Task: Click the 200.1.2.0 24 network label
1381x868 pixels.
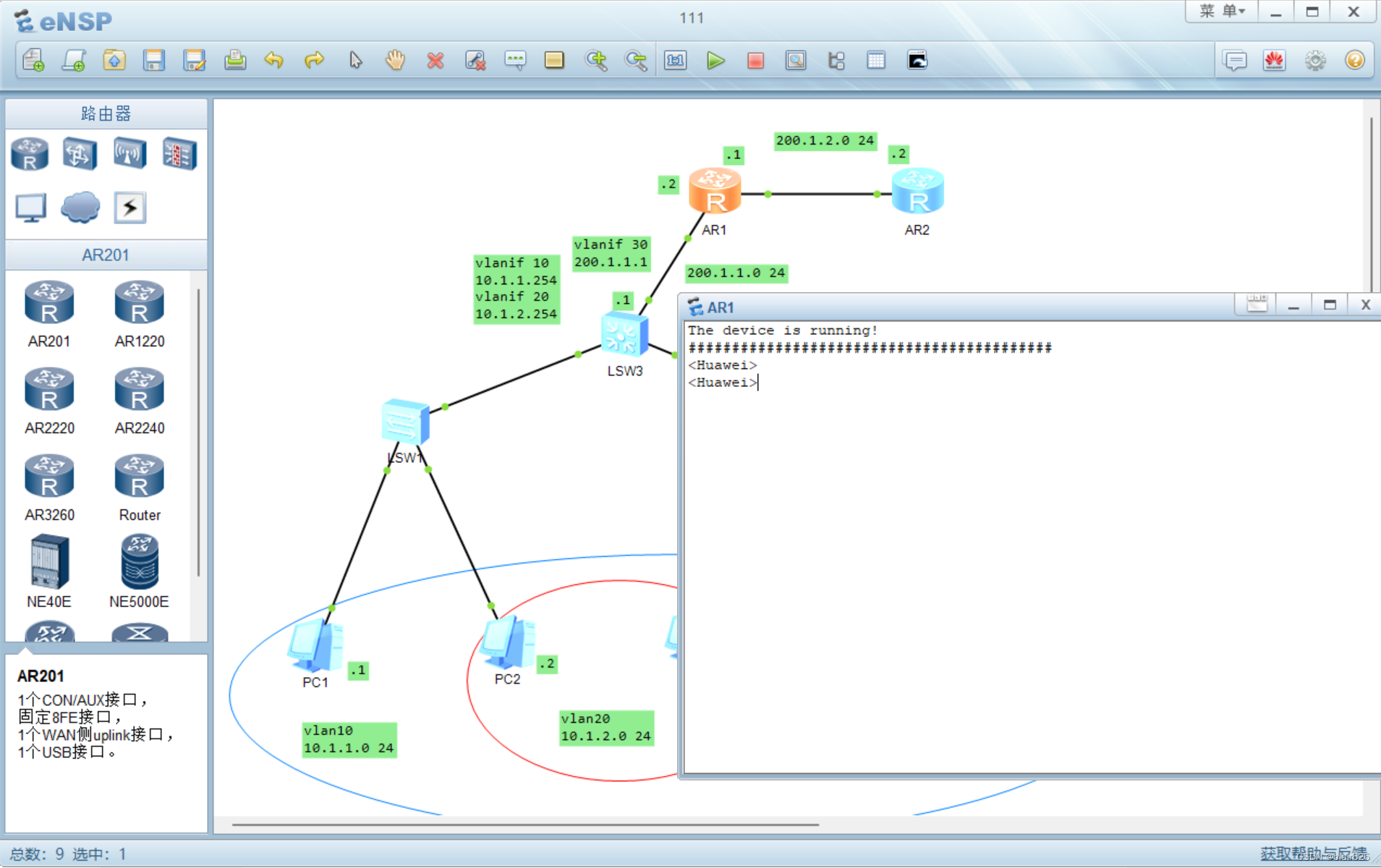Action: pyautogui.click(x=825, y=140)
